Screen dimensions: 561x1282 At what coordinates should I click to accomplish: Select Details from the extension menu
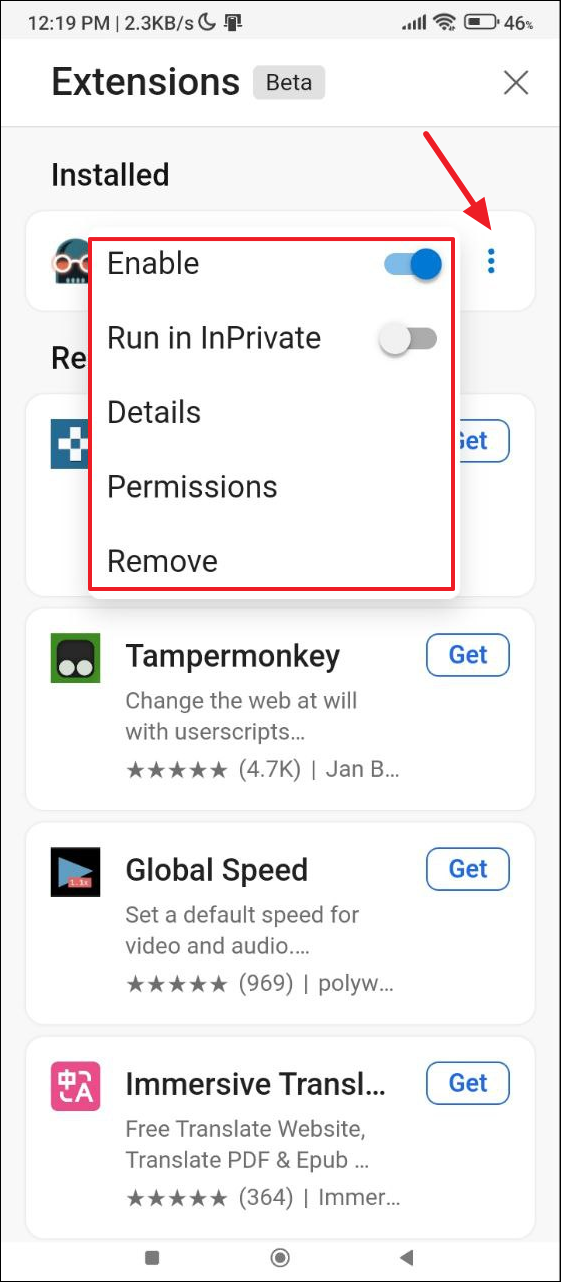(154, 412)
